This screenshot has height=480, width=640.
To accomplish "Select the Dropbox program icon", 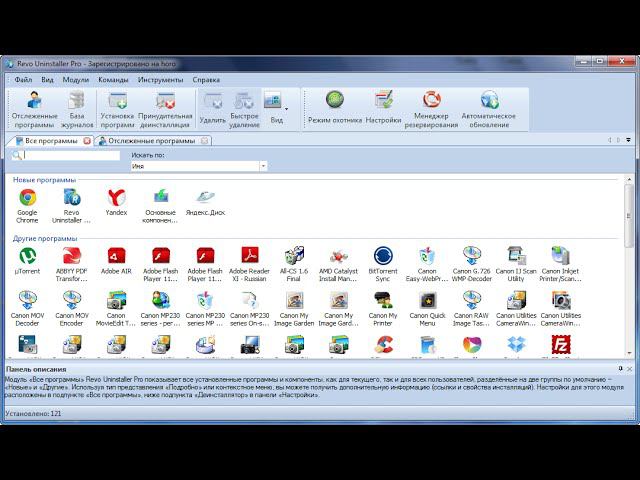I will point(516,345).
